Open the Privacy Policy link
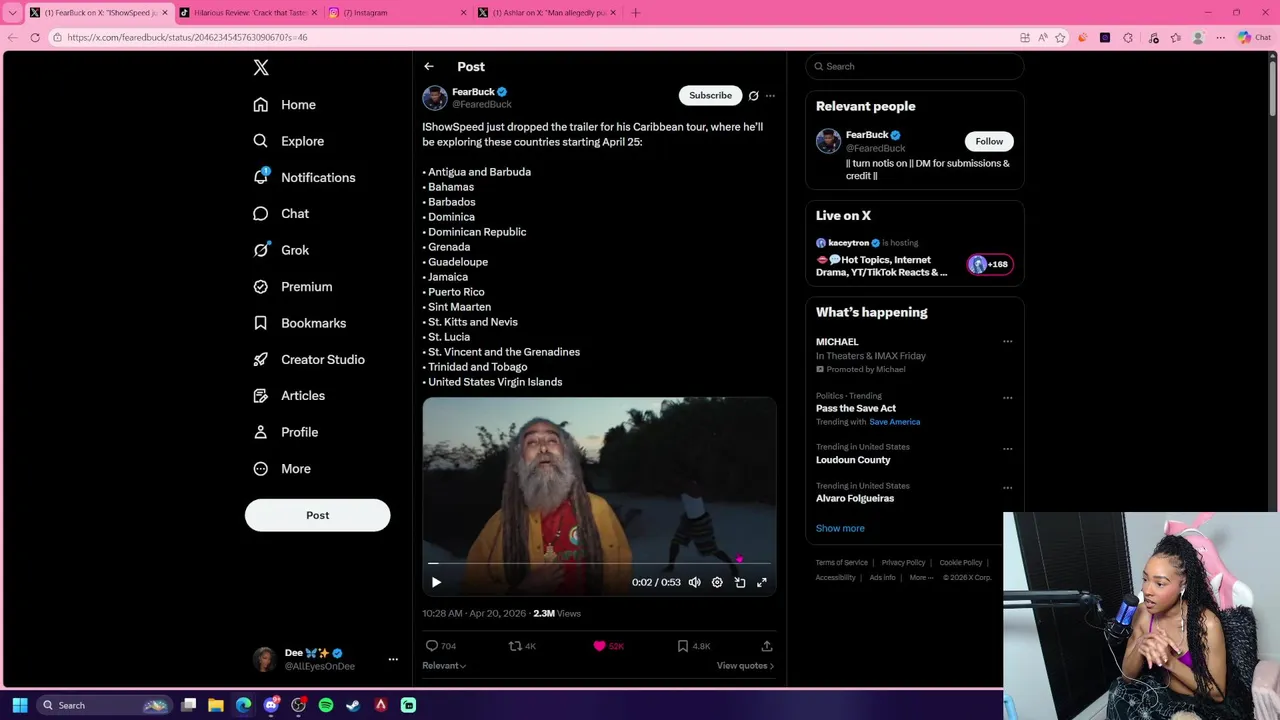The height and width of the screenshot is (720, 1280). pyautogui.click(x=903, y=563)
